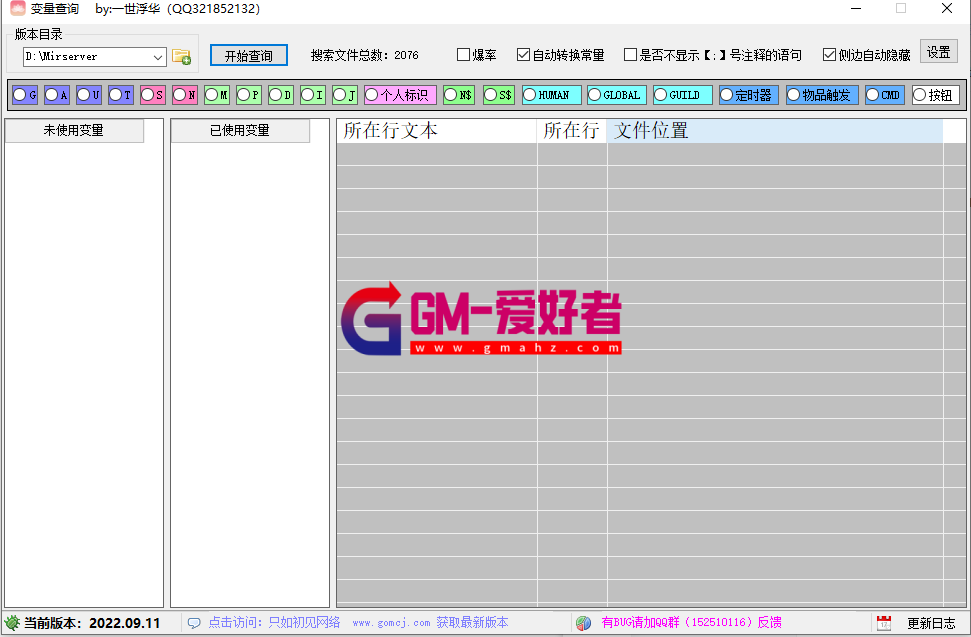The image size is (971, 637).
Task: Sort by 所在行文本 column header
Action: (x=437, y=131)
